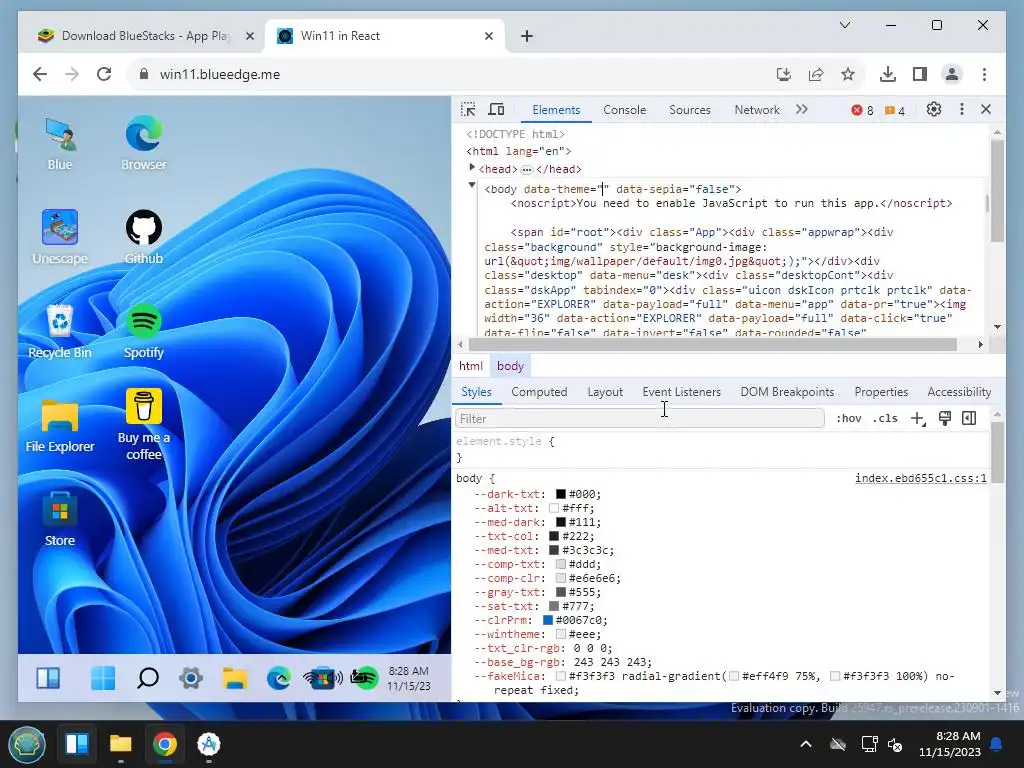Open the Event Listeners tab
Screen dimensions: 1024x768
681,392
